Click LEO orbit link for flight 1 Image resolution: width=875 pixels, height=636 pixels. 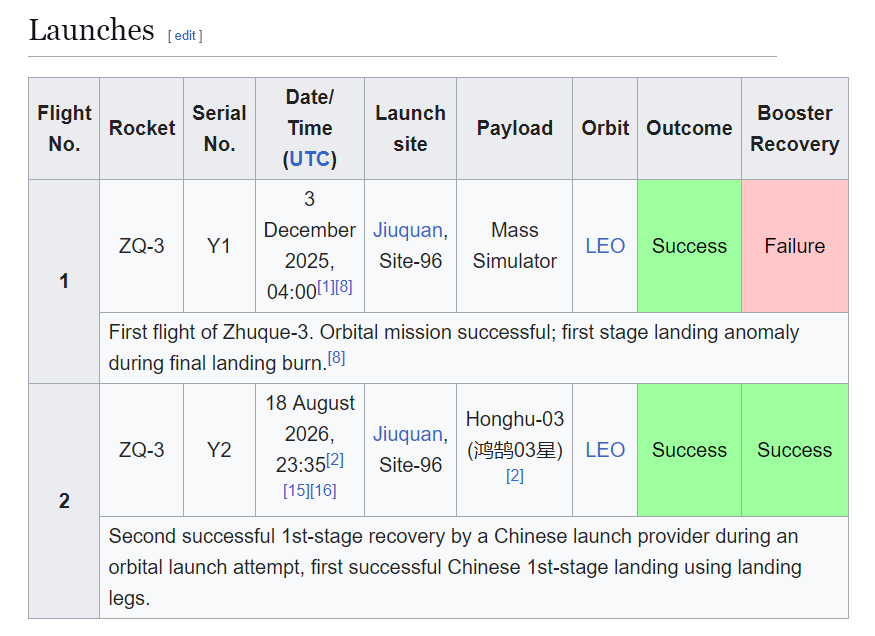coord(605,246)
